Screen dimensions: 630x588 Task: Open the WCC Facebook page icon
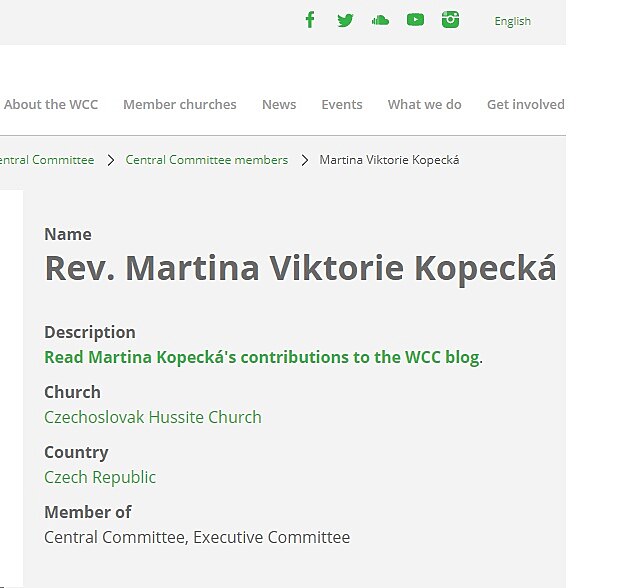point(310,20)
